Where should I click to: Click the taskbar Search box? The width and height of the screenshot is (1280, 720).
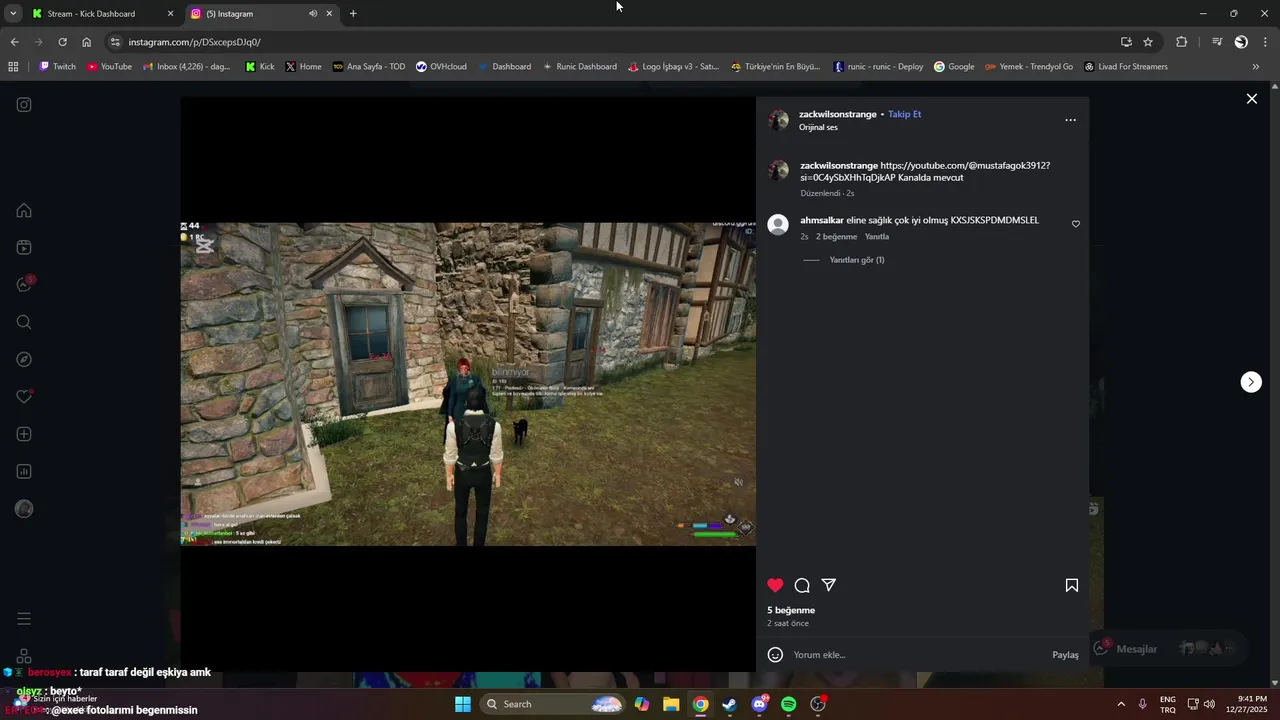tap(552, 704)
